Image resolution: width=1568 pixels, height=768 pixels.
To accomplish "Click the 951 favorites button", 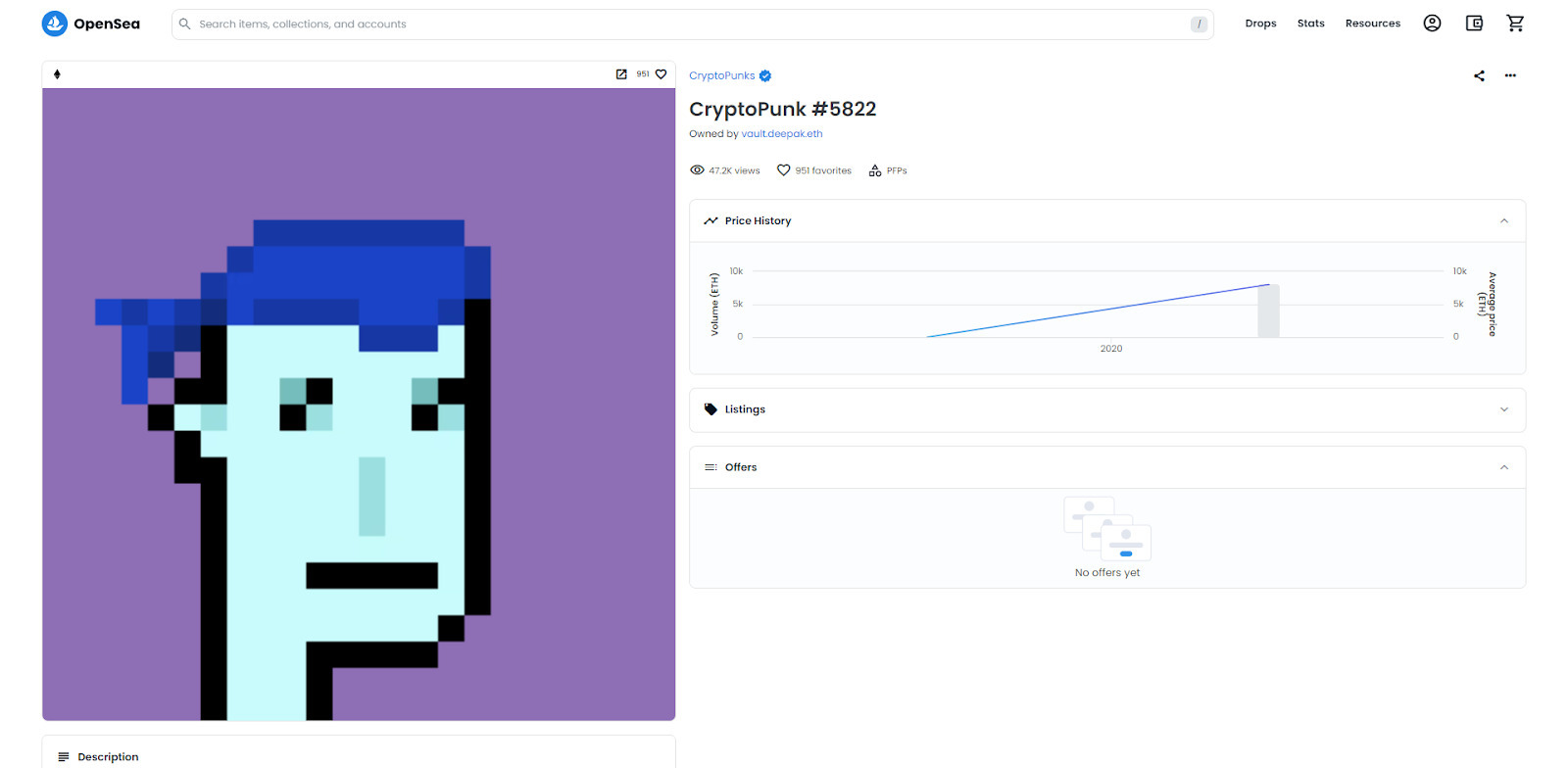I will coord(814,170).
